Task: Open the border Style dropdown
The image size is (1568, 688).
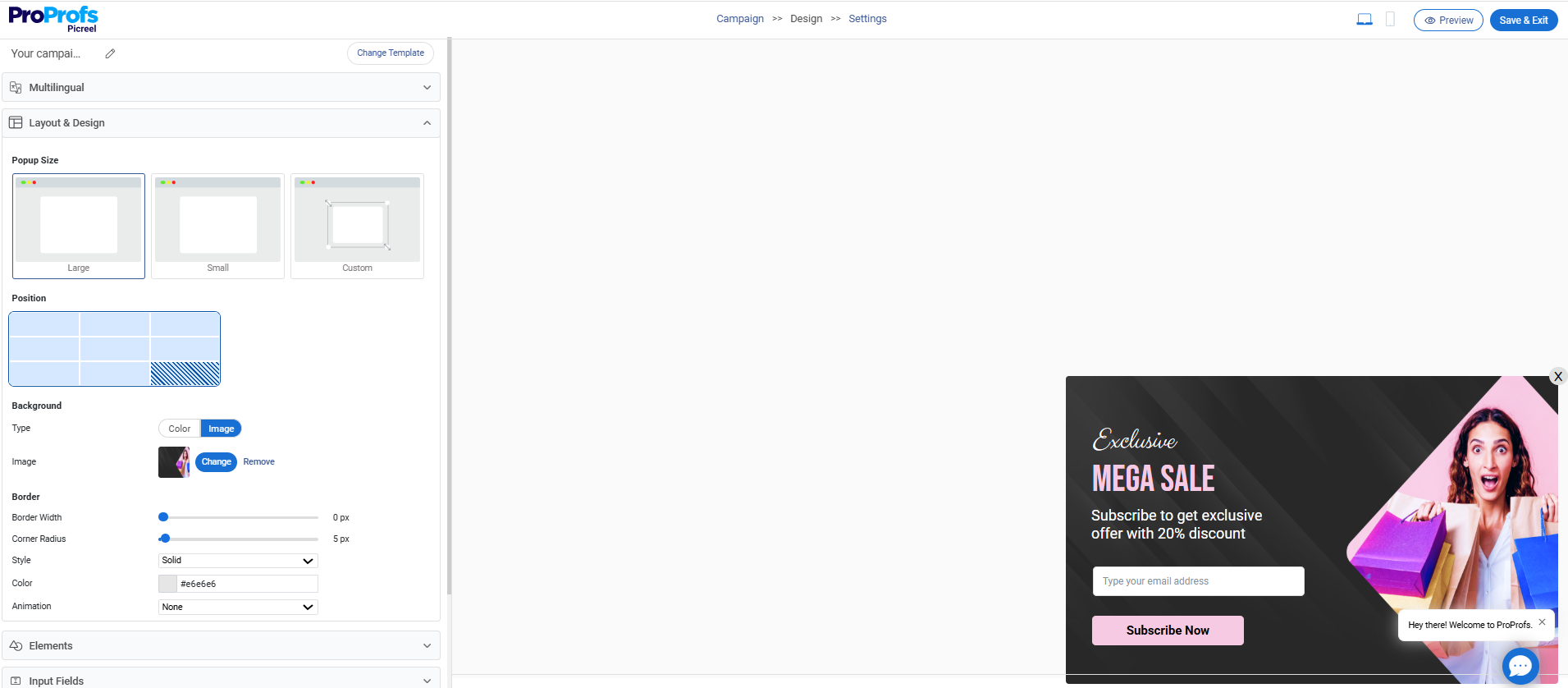Action: pyautogui.click(x=238, y=561)
